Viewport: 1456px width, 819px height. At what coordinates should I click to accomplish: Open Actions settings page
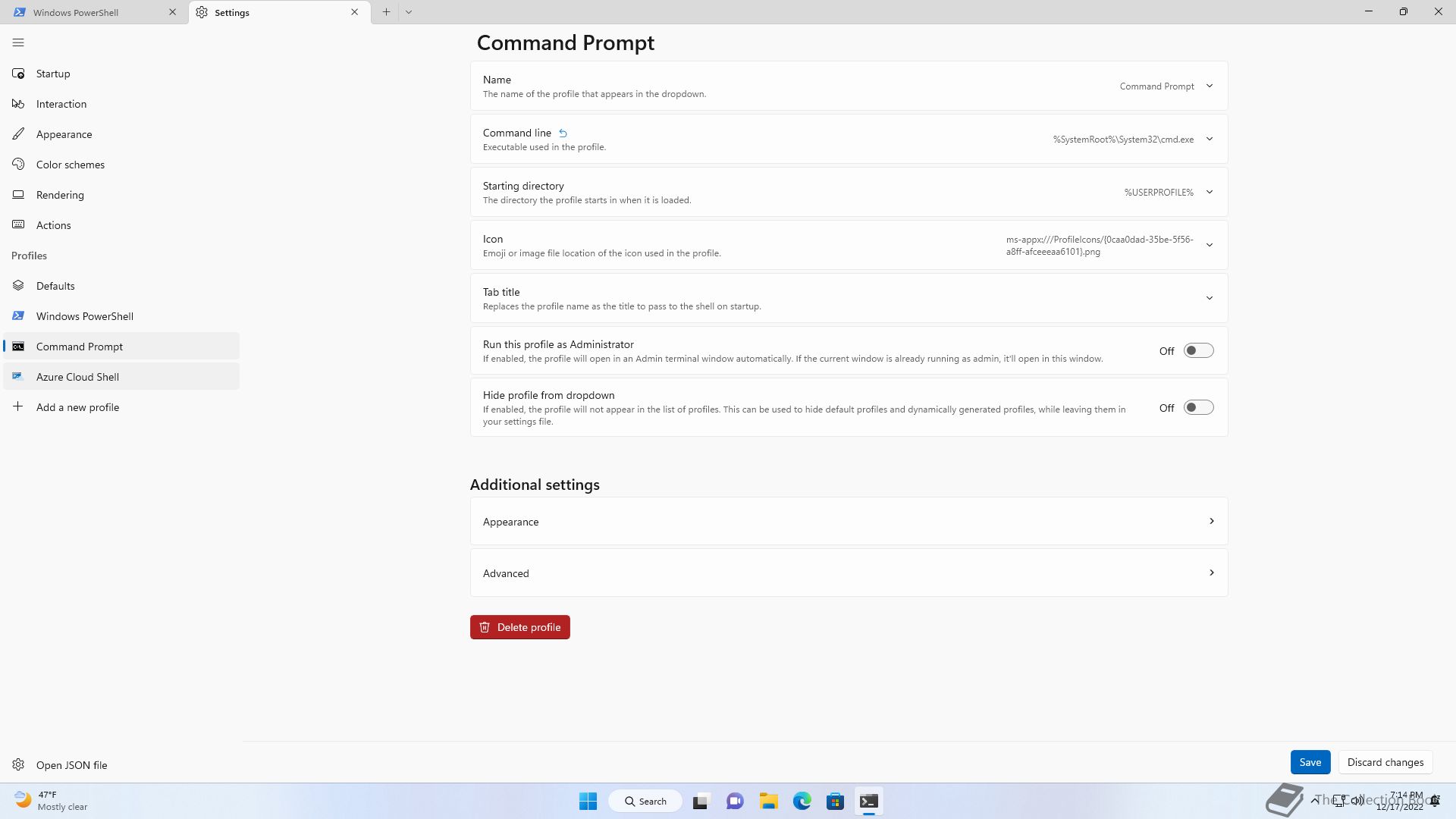[121, 225]
